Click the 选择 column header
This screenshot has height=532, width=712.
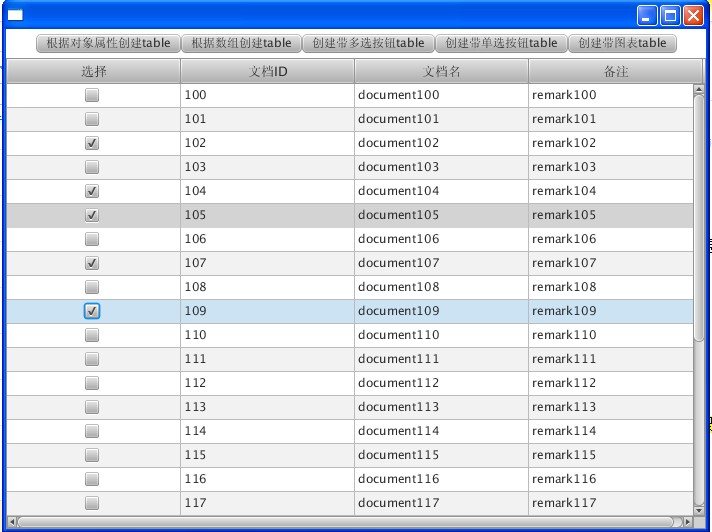(x=94, y=71)
